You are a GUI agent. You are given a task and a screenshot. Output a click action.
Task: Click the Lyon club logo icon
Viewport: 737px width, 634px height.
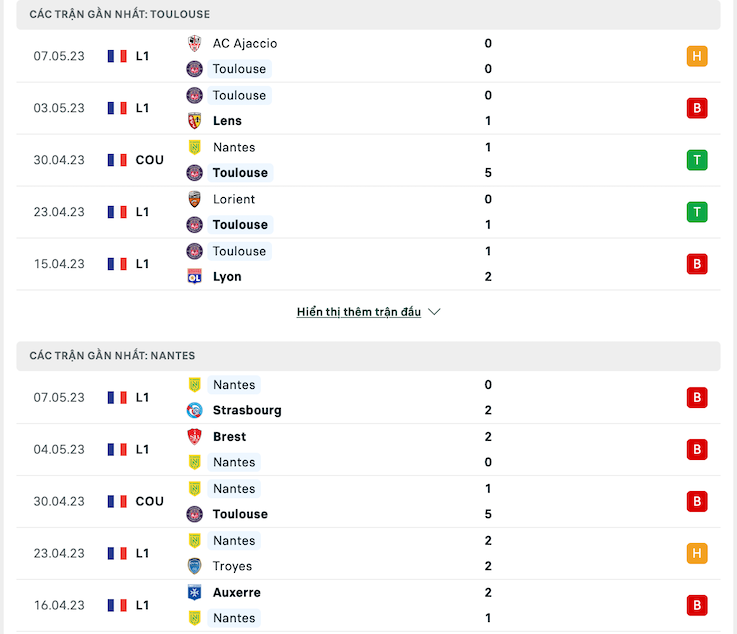(194, 277)
